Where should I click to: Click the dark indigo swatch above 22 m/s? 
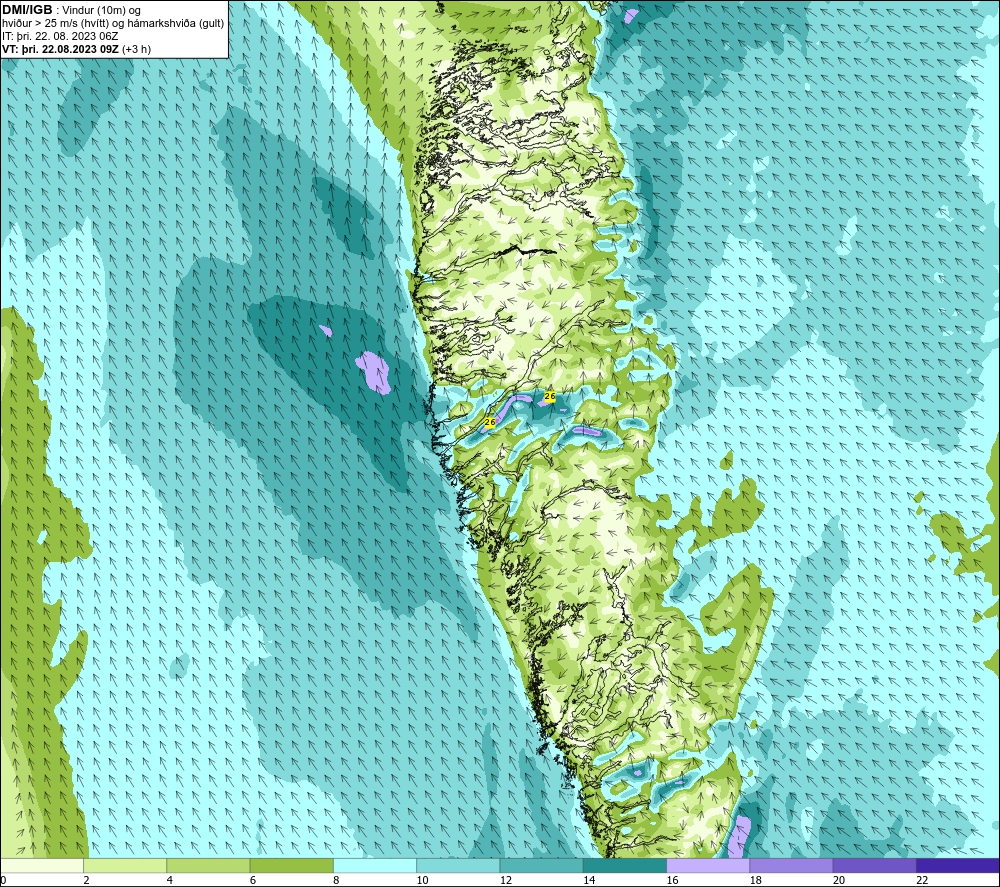[958, 865]
